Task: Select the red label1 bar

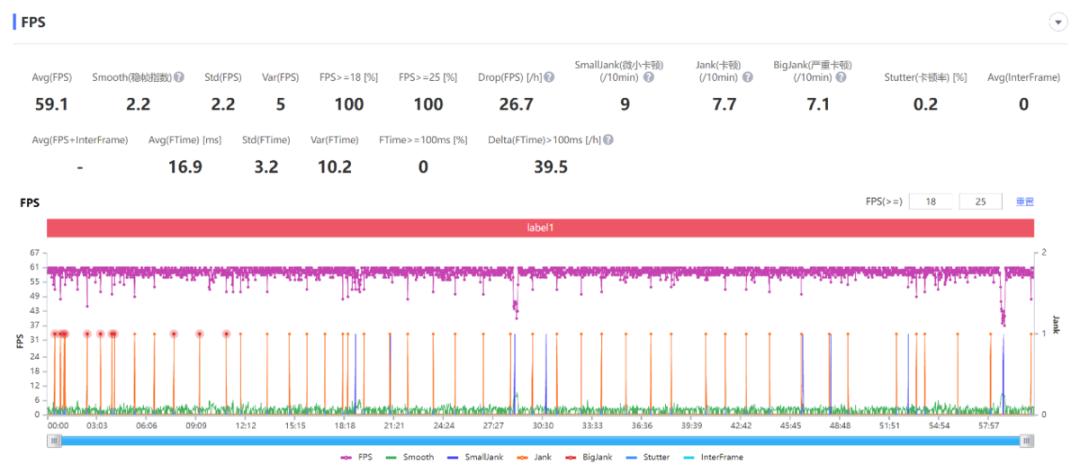Action: (540, 227)
